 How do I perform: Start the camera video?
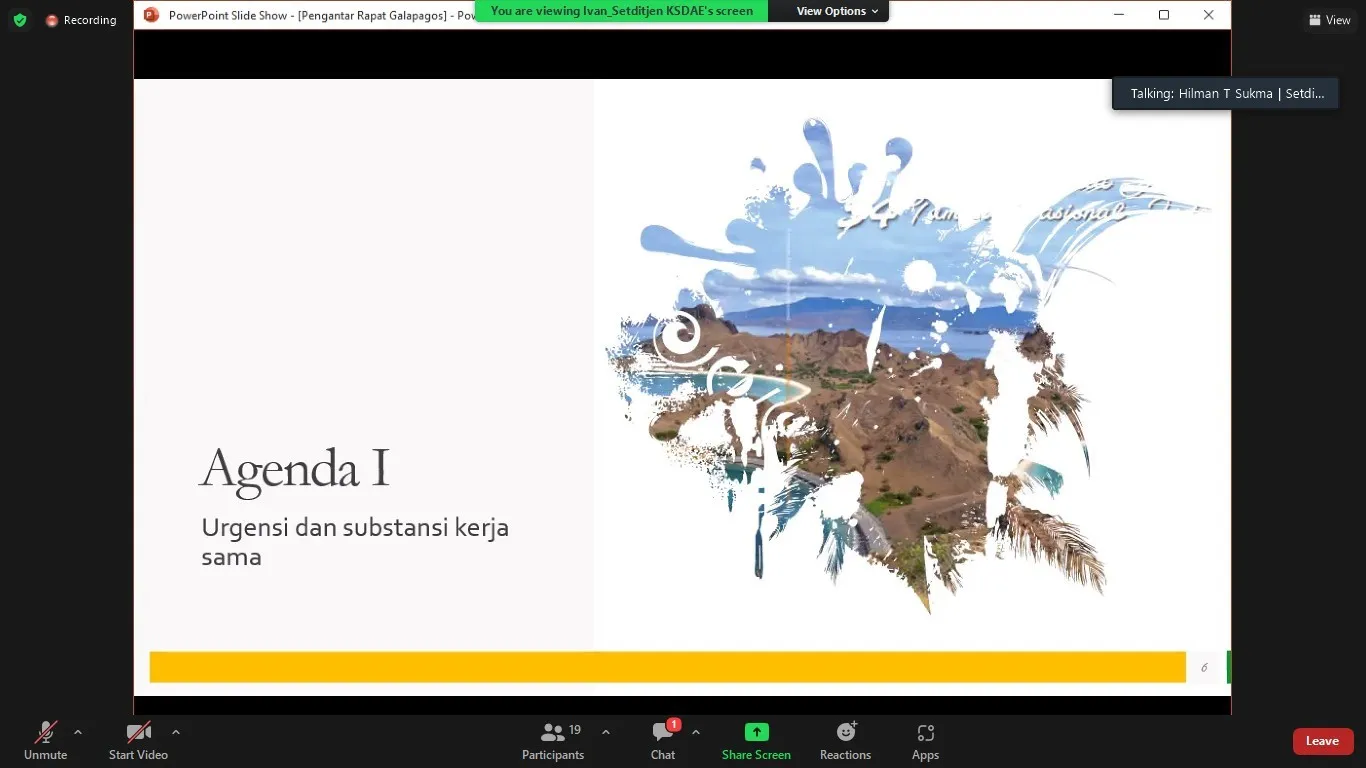click(x=138, y=740)
